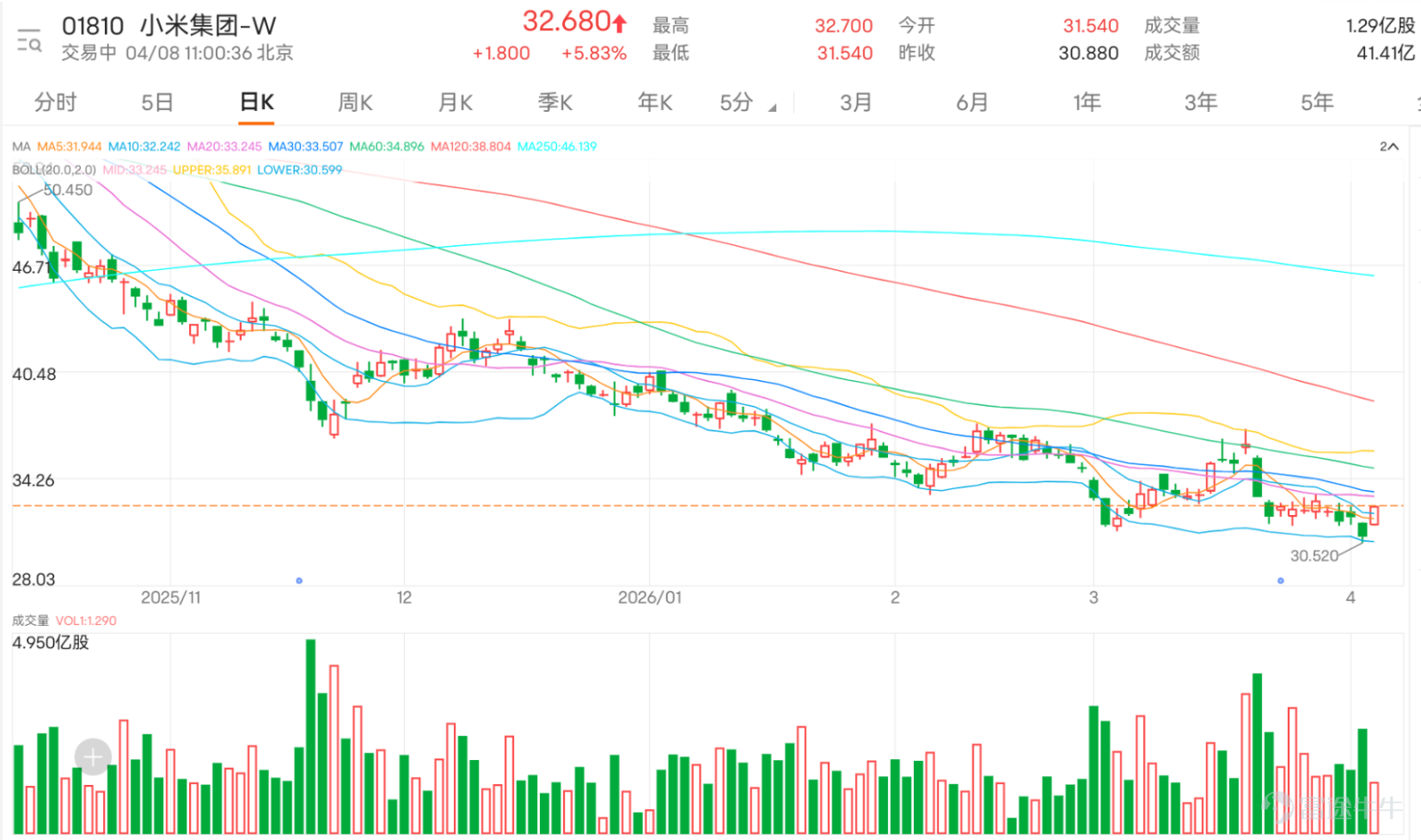This screenshot has height=840, width=1421.
Task: Set range to 6月
Action: click(x=972, y=102)
